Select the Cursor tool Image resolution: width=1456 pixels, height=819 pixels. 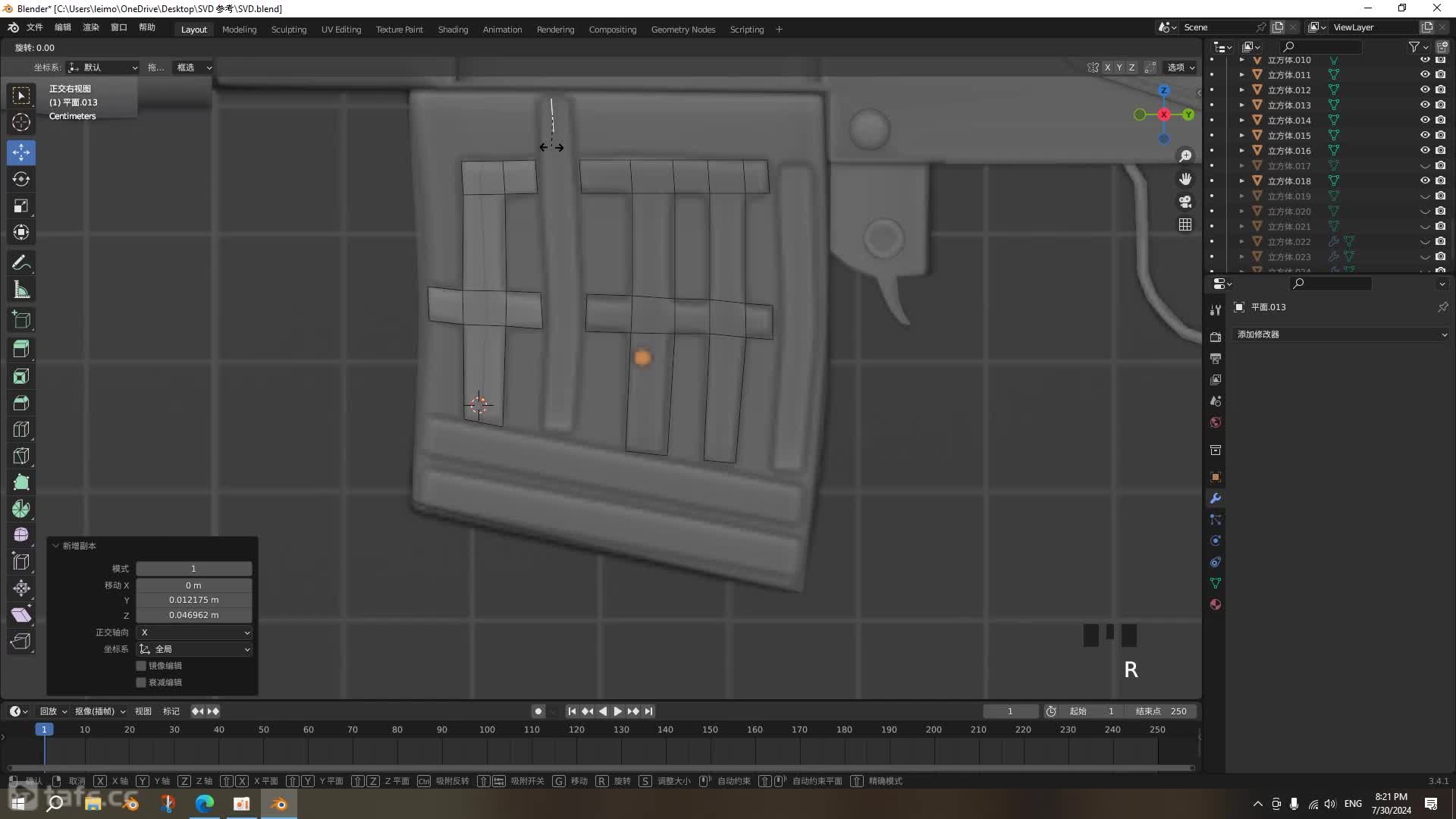tap(21, 122)
